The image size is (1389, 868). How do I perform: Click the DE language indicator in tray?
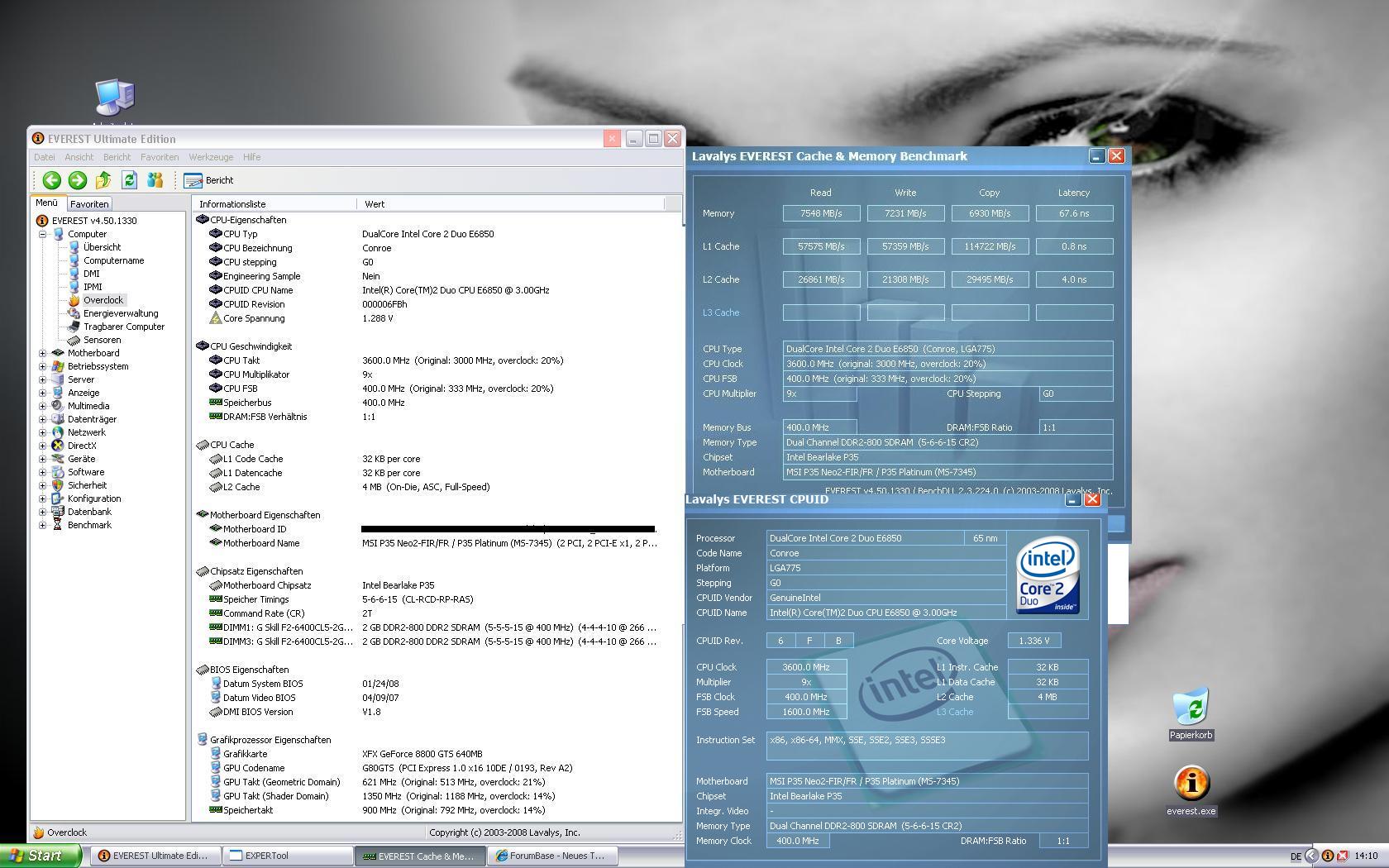pyautogui.click(x=1296, y=856)
